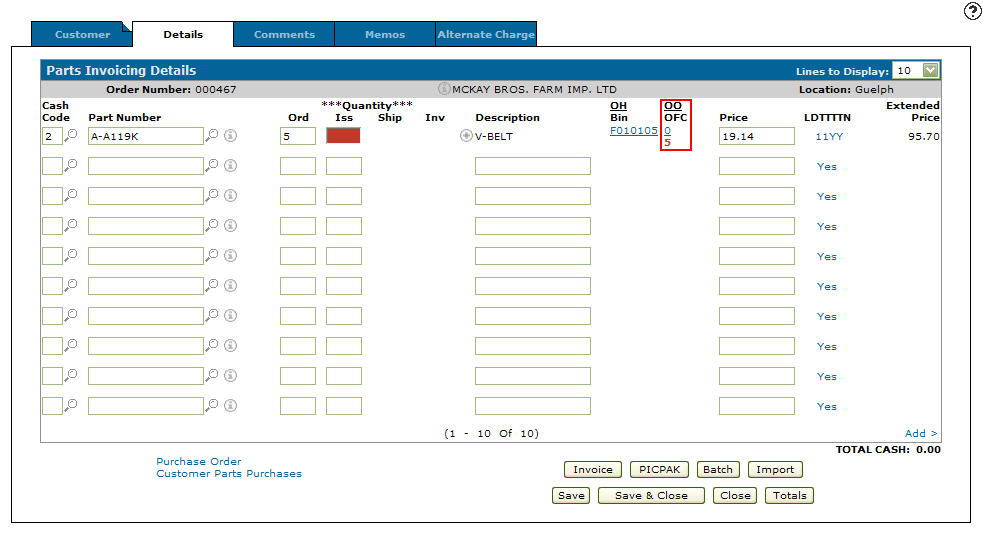Image resolution: width=983 pixels, height=533 pixels.
Task: Click the Yes link in second row
Action: [826, 166]
